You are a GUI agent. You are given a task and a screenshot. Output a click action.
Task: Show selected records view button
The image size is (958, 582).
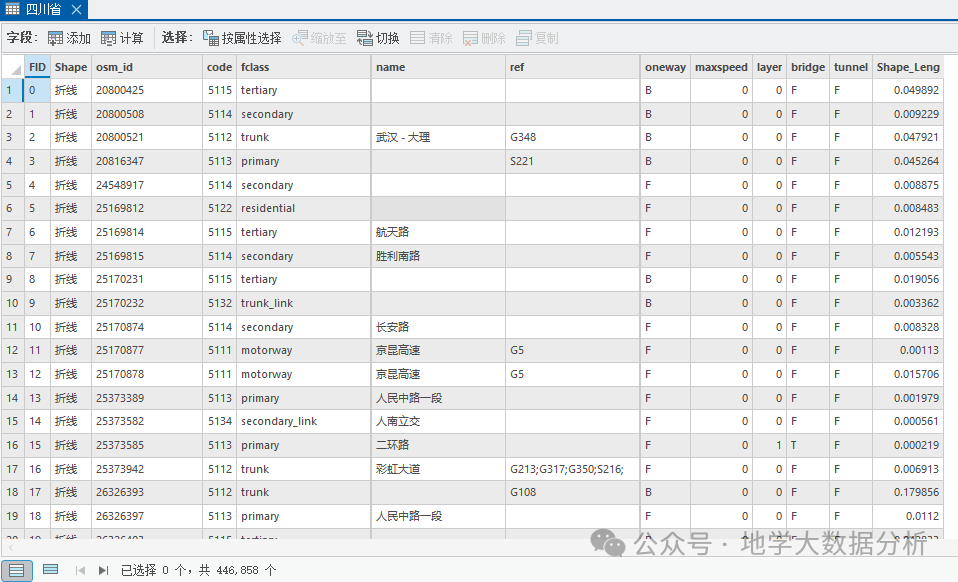point(51,570)
